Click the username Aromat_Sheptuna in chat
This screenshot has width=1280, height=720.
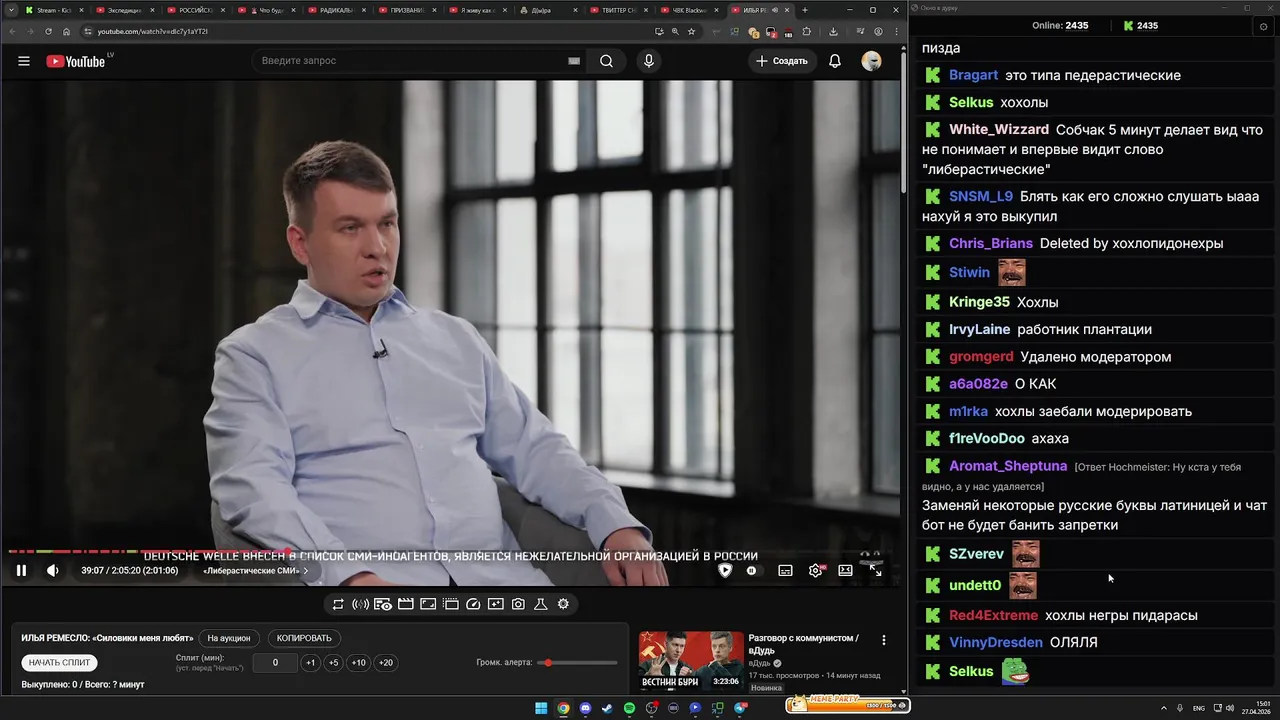coord(1008,466)
